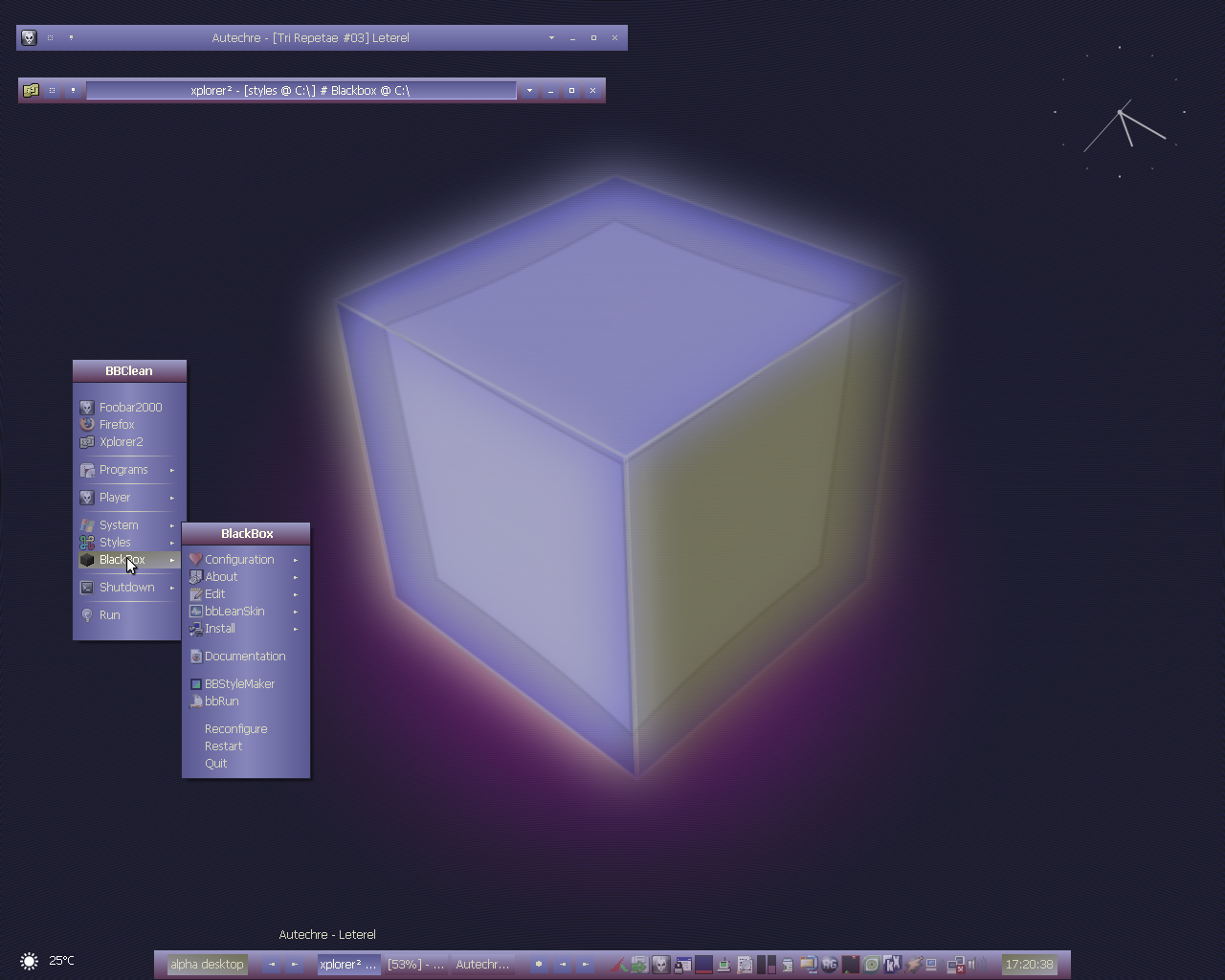Launch Xplorer2 from the BBClean menu
The height and width of the screenshot is (980, 1225).
click(x=121, y=442)
